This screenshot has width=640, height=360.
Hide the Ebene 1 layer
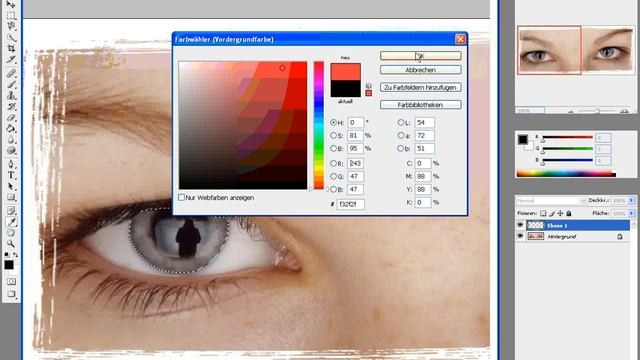520,225
